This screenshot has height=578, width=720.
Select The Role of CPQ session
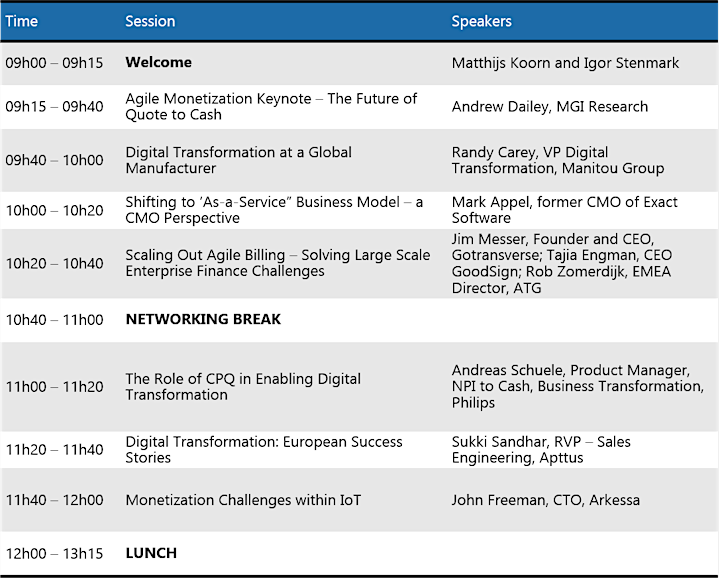[243, 387]
